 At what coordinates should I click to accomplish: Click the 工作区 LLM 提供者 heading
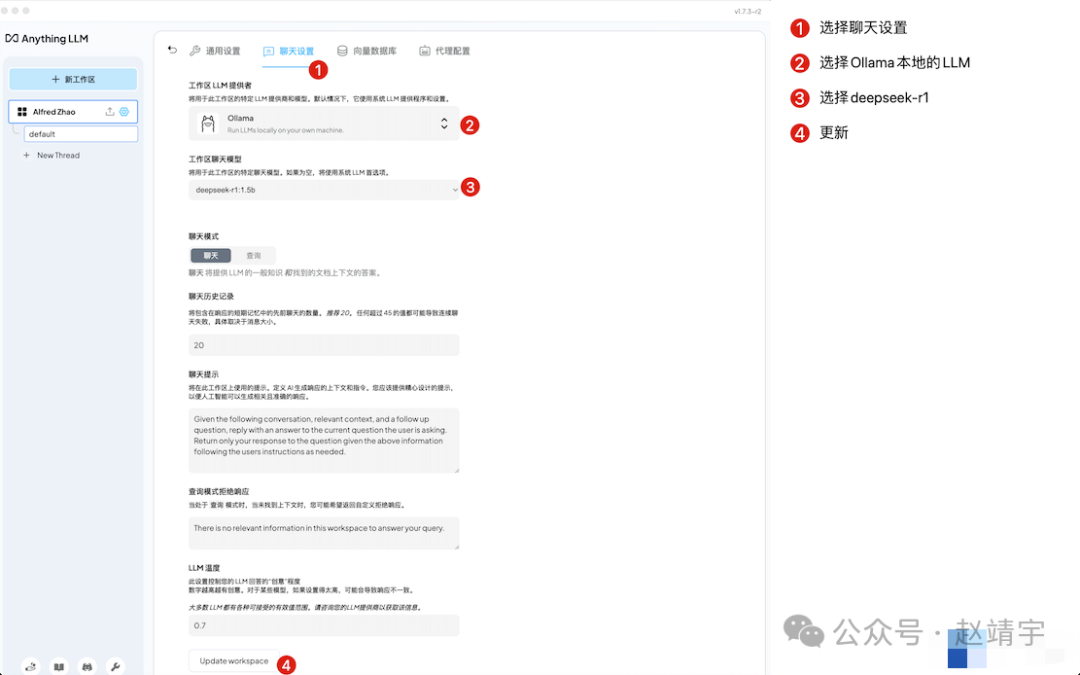tap(220, 85)
